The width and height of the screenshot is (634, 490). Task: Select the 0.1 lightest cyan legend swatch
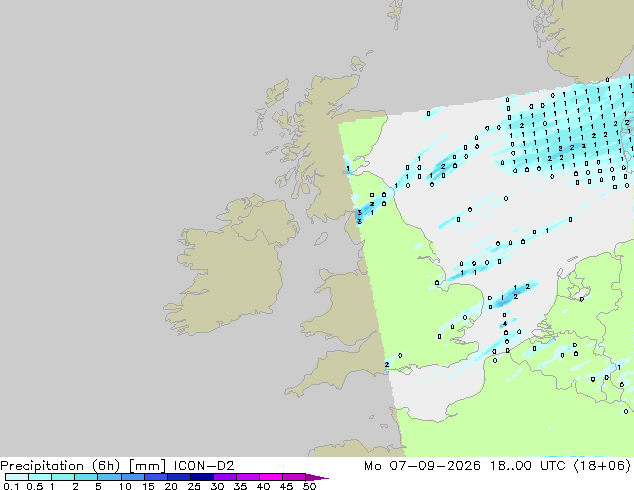17,477
